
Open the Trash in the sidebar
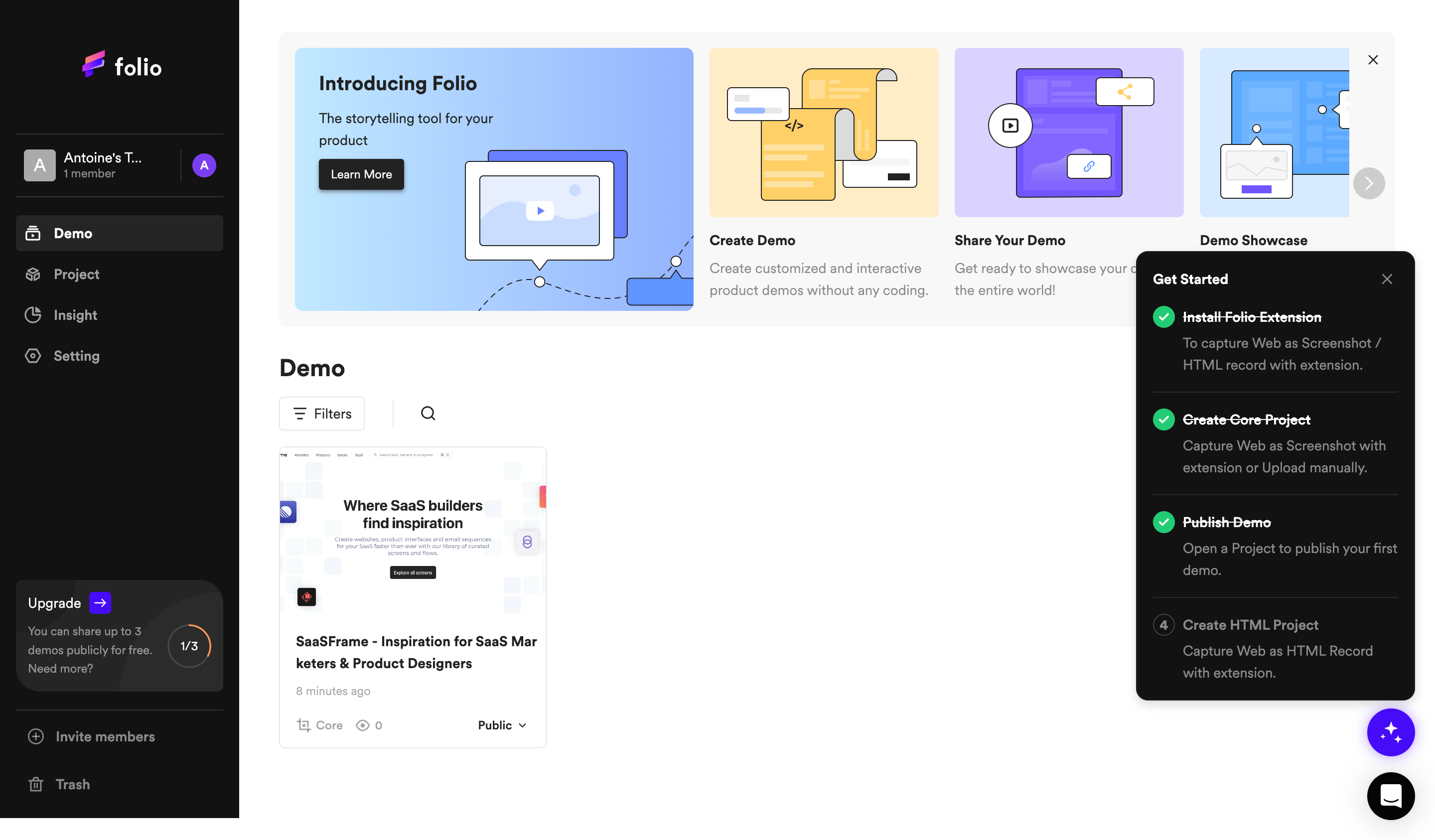[x=59, y=784]
